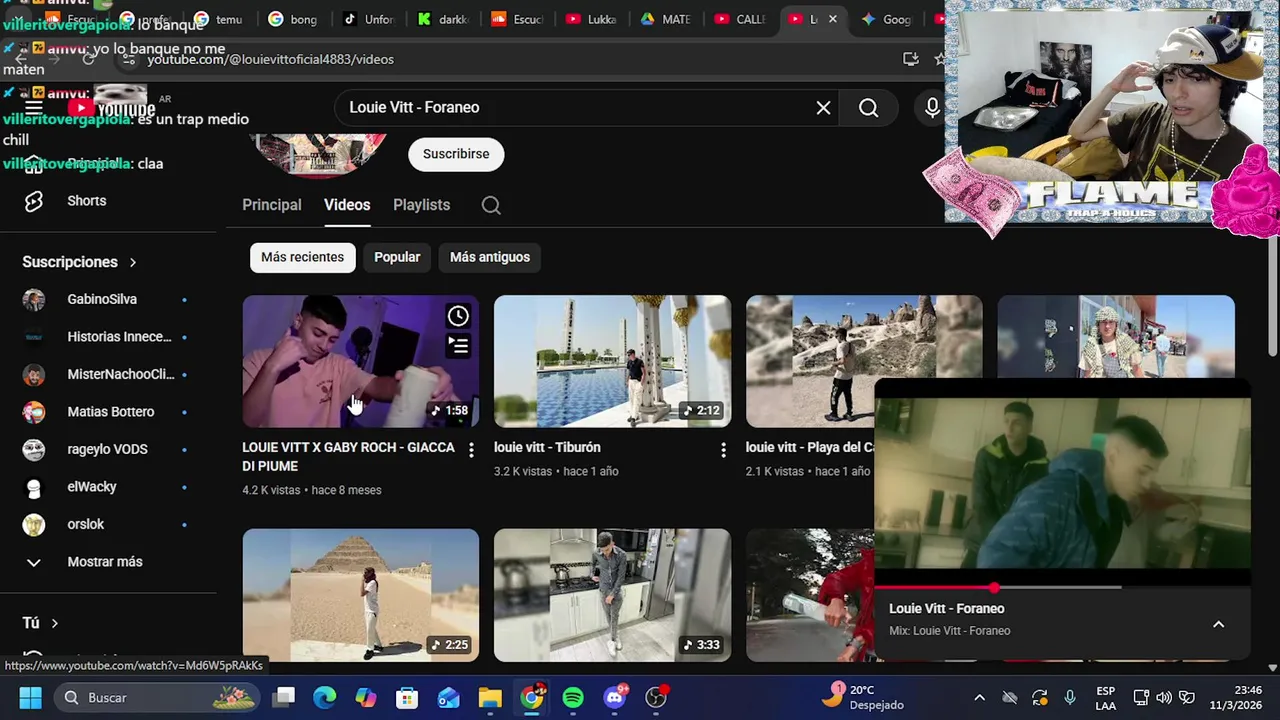Screen dimensions: 1280x720
Task: Sort videos by Más antiguos
Action: click(490, 257)
